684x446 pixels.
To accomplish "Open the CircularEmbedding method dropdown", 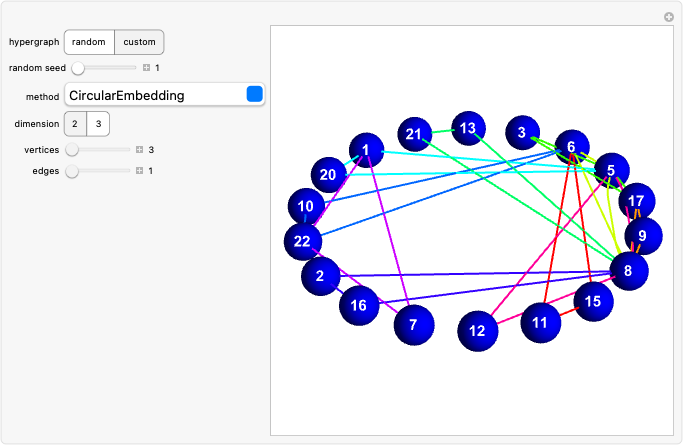I will click(x=165, y=95).
